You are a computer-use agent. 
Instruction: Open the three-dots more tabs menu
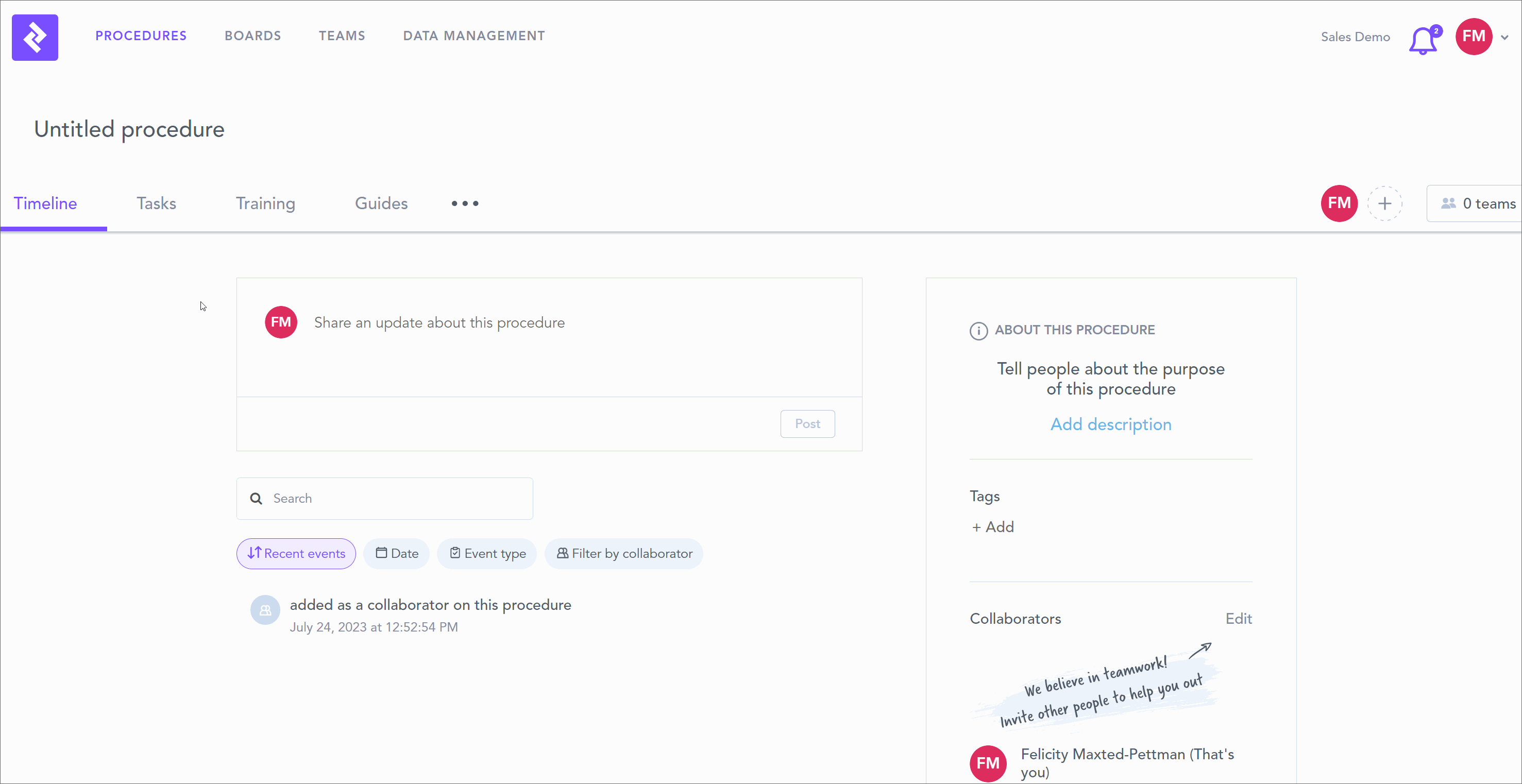465,203
